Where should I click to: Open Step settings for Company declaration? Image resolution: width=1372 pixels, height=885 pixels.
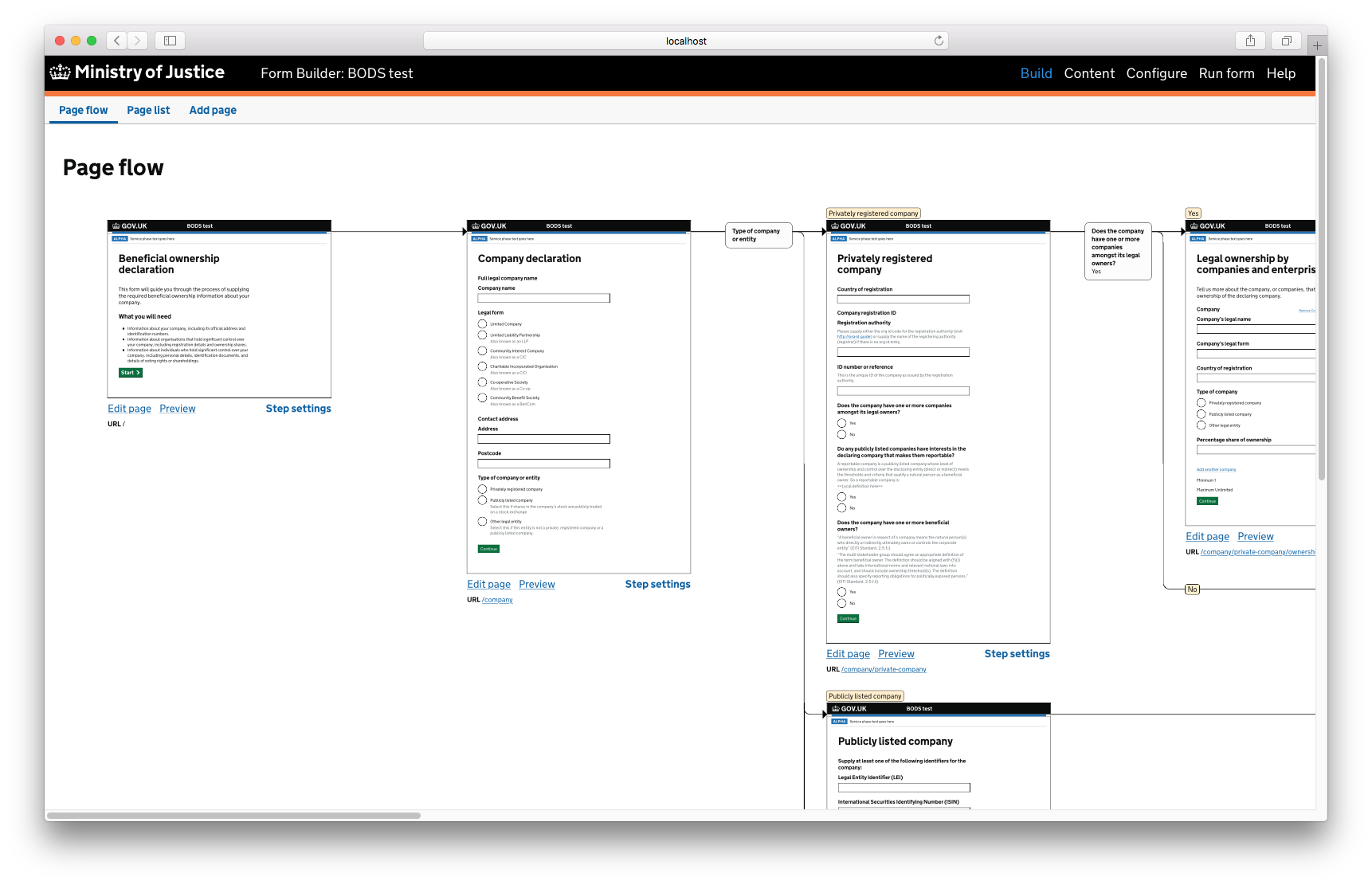657,585
